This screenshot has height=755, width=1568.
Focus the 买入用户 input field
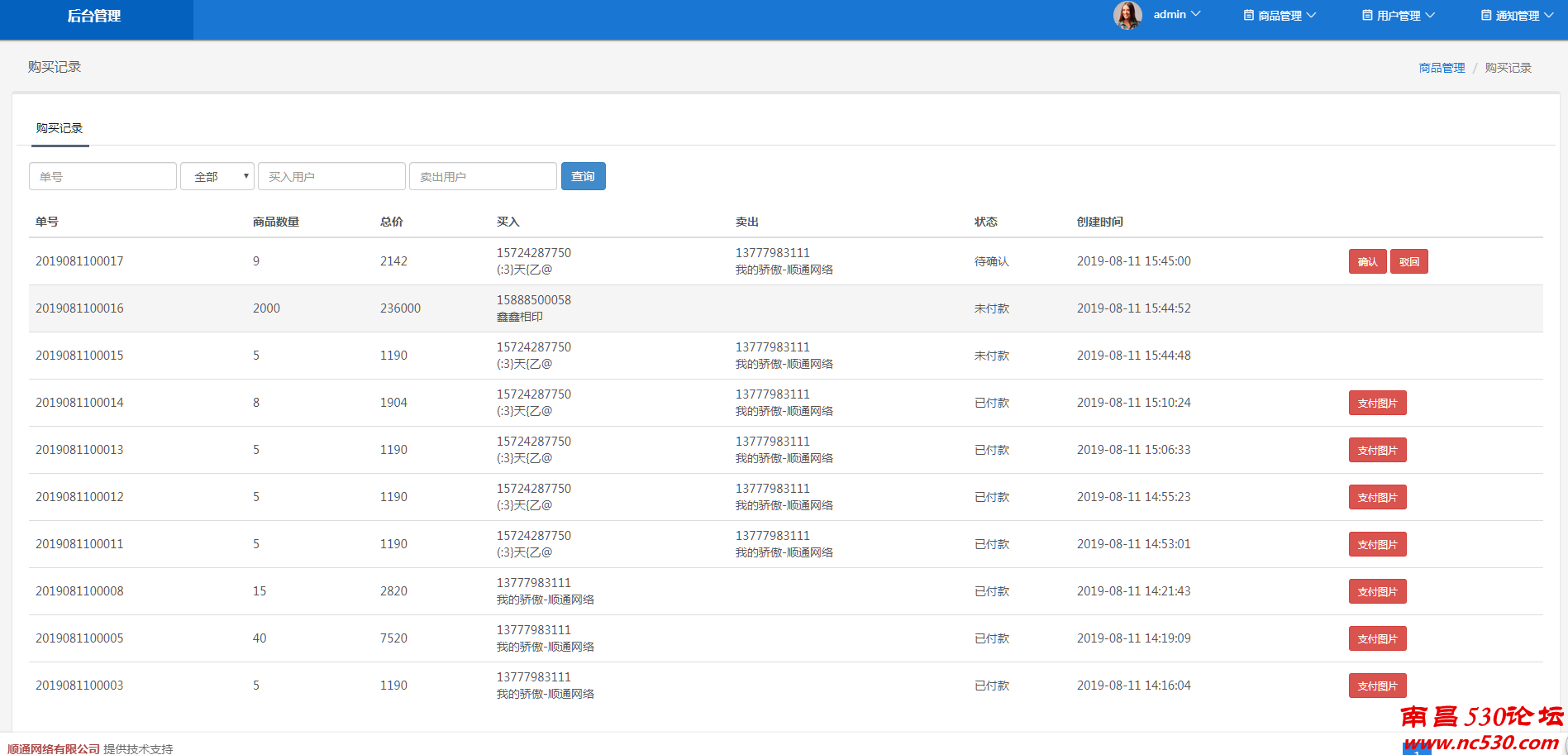331,176
